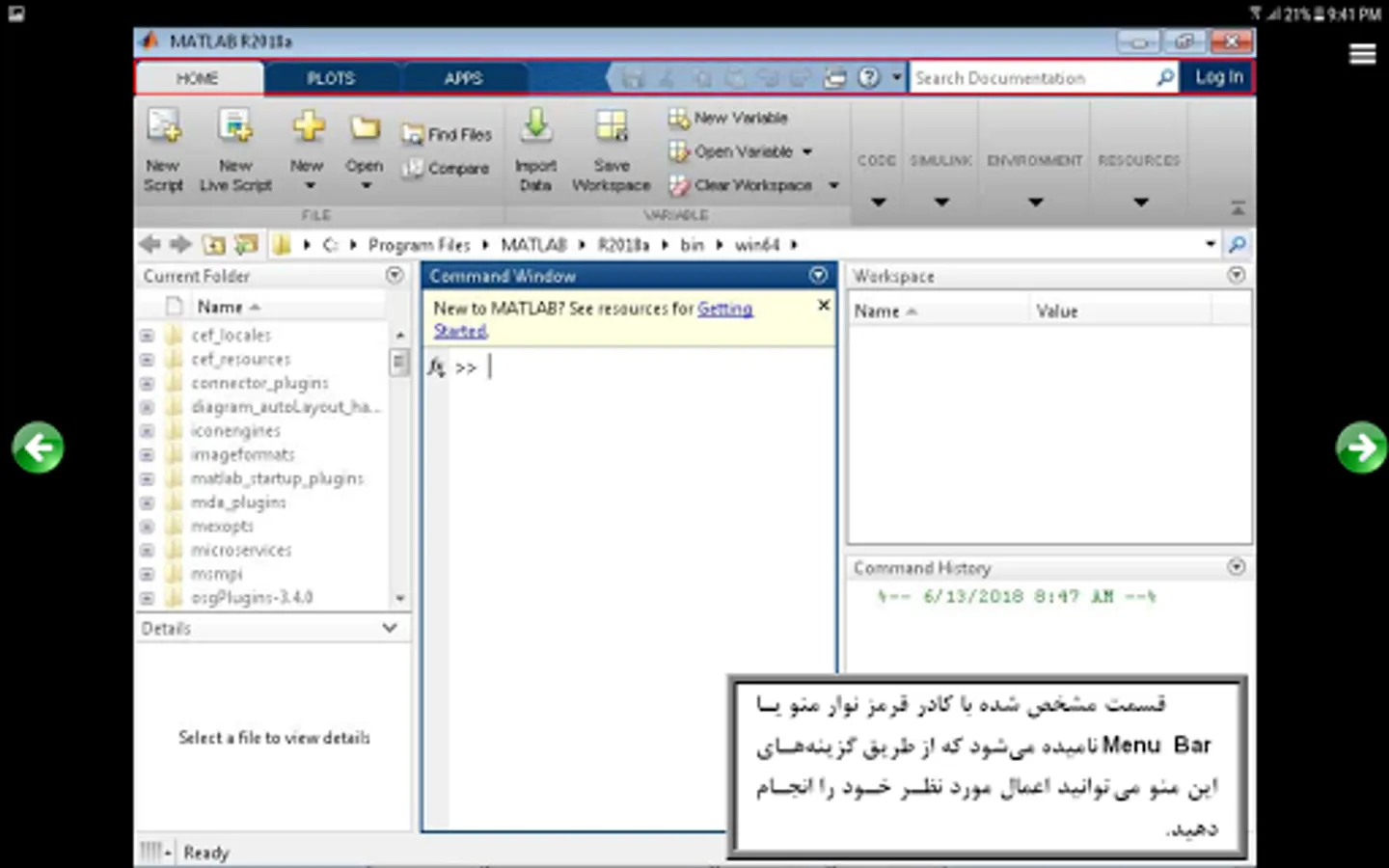Go forward in folder history
The width and height of the screenshot is (1389, 868).
[180, 245]
